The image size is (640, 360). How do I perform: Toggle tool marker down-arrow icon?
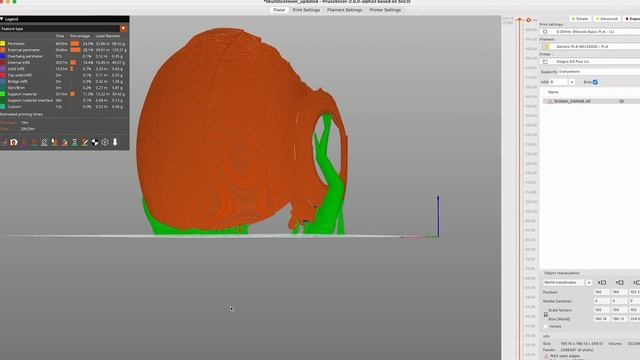click(x=115, y=142)
